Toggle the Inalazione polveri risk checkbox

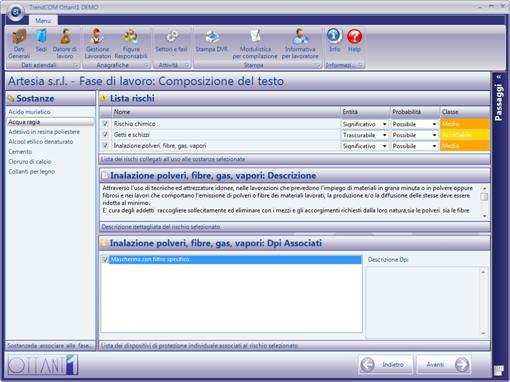tap(105, 146)
